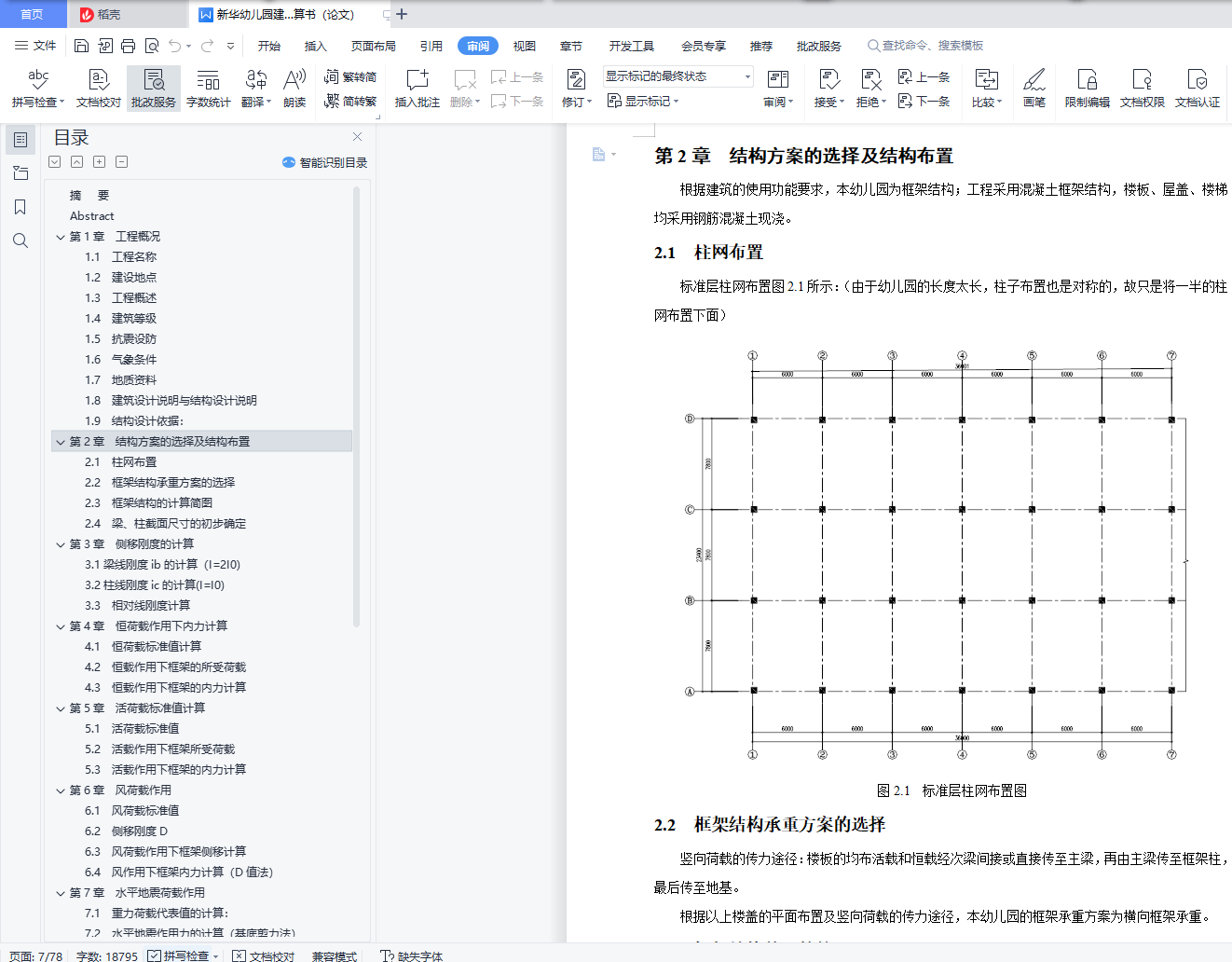Click the bookmark icon in the left sidebar
The width and height of the screenshot is (1232, 962).
(21, 207)
